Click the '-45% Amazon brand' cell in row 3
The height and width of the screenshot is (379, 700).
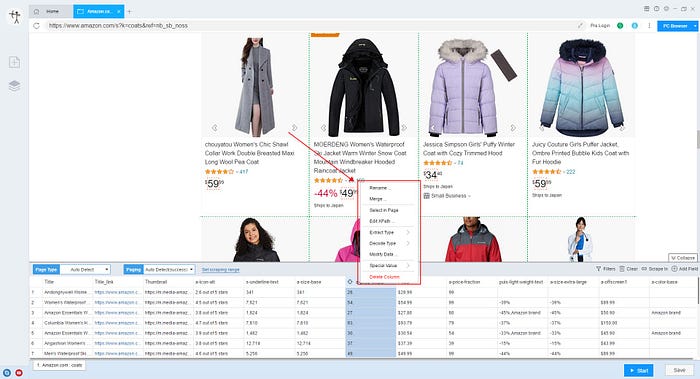[522, 313]
